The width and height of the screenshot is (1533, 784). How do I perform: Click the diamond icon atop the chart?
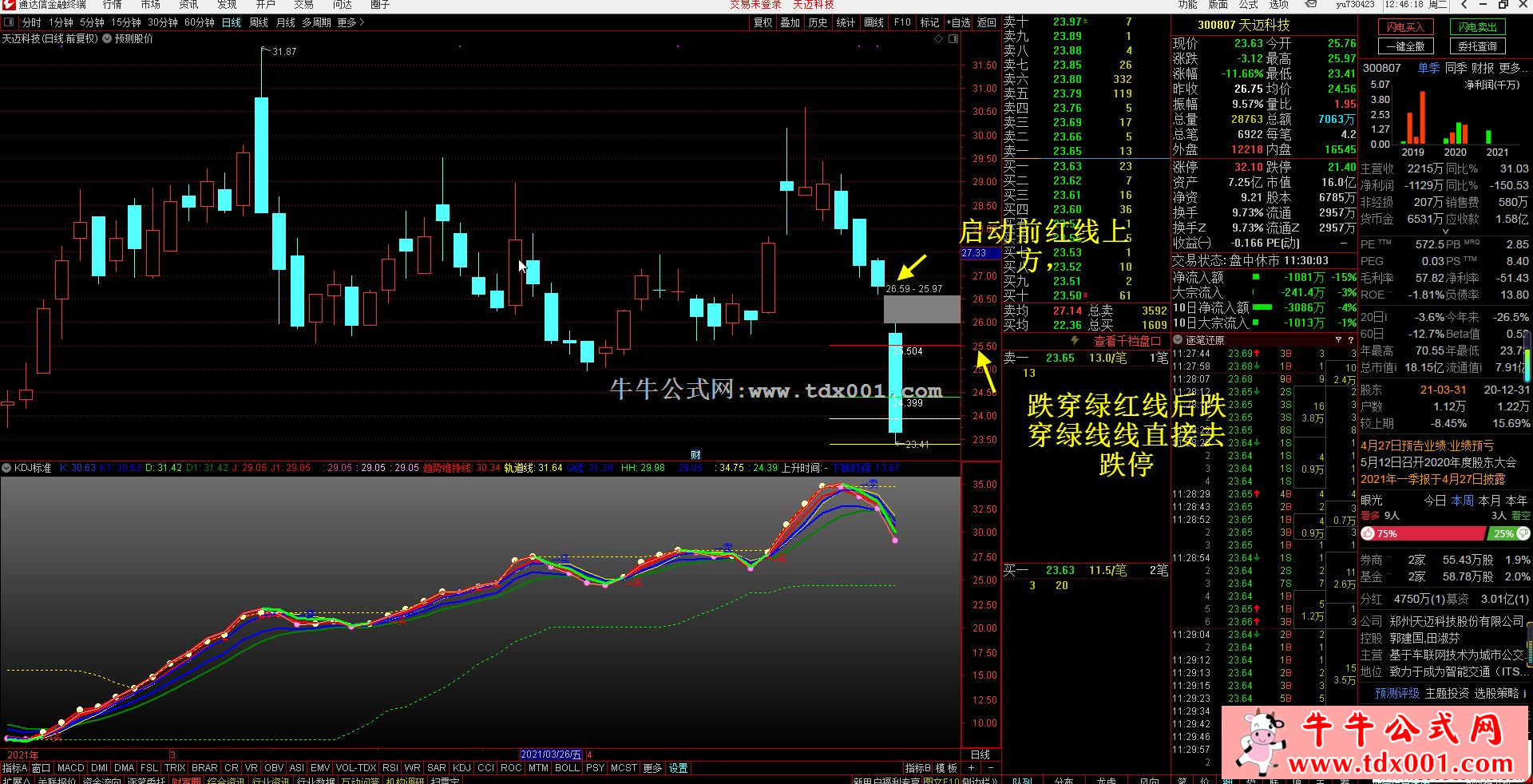pos(938,38)
